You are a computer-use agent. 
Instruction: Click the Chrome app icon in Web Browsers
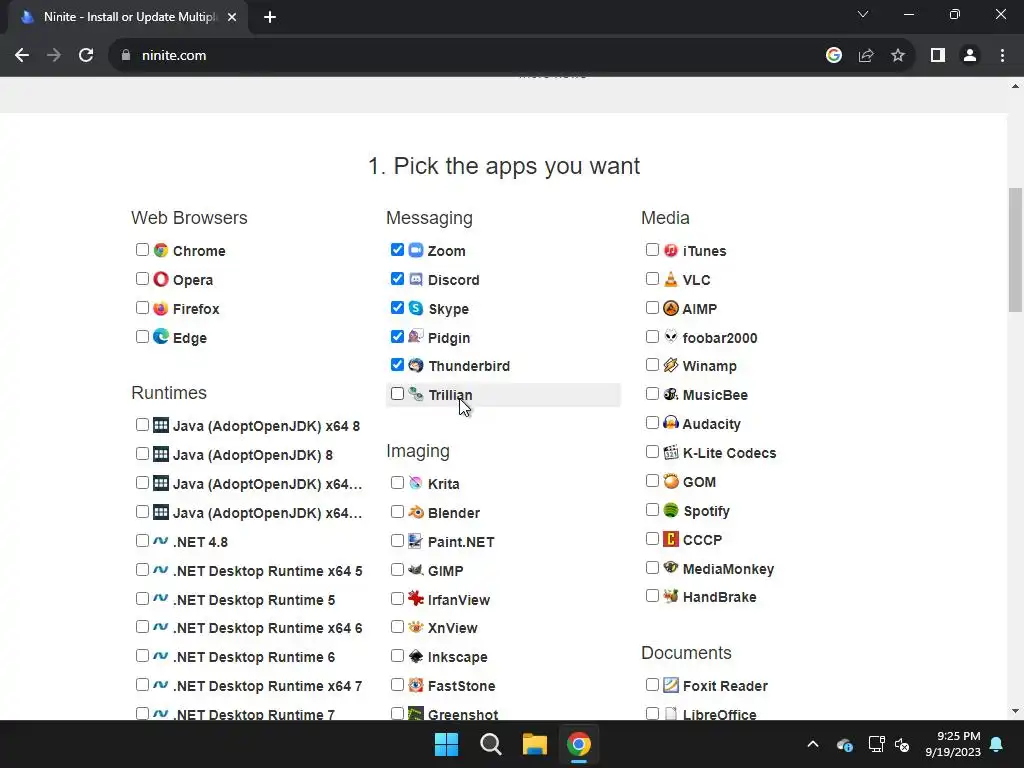pyautogui.click(x=161, y=250)
